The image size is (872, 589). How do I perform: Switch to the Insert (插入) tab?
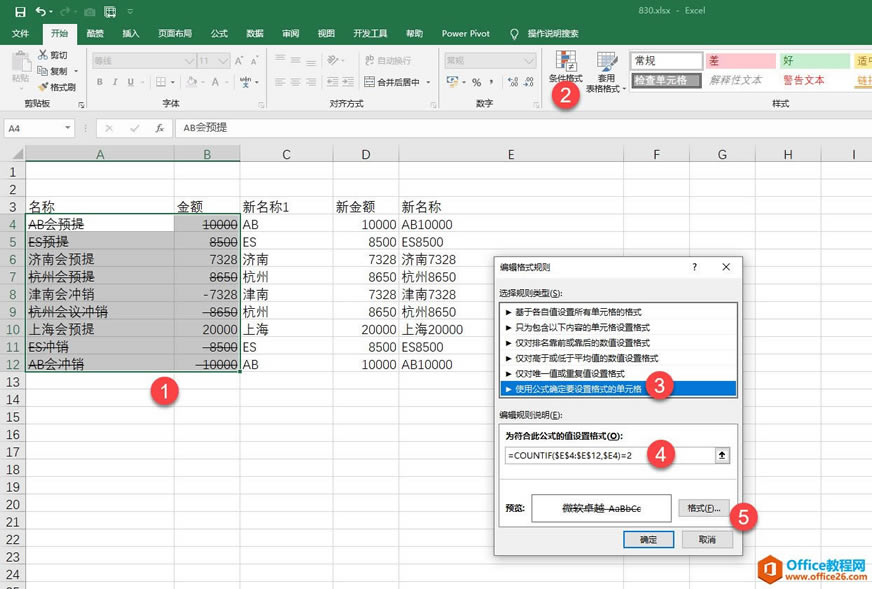point(131,33)
